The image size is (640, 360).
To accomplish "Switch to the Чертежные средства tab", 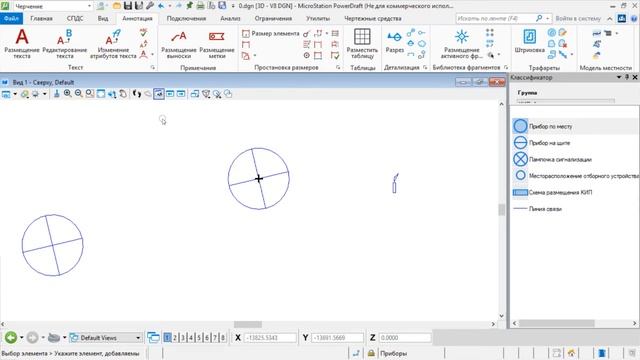I will coord(373,18).
